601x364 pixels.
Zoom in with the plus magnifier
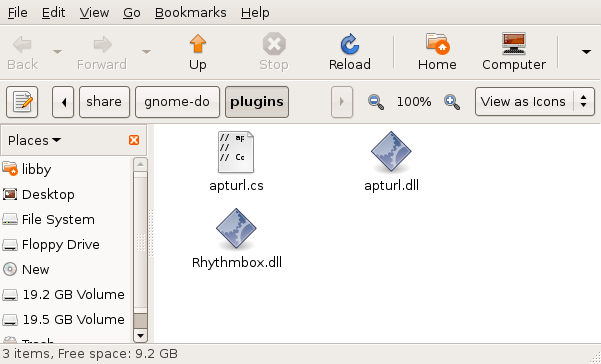coord(452,102)
